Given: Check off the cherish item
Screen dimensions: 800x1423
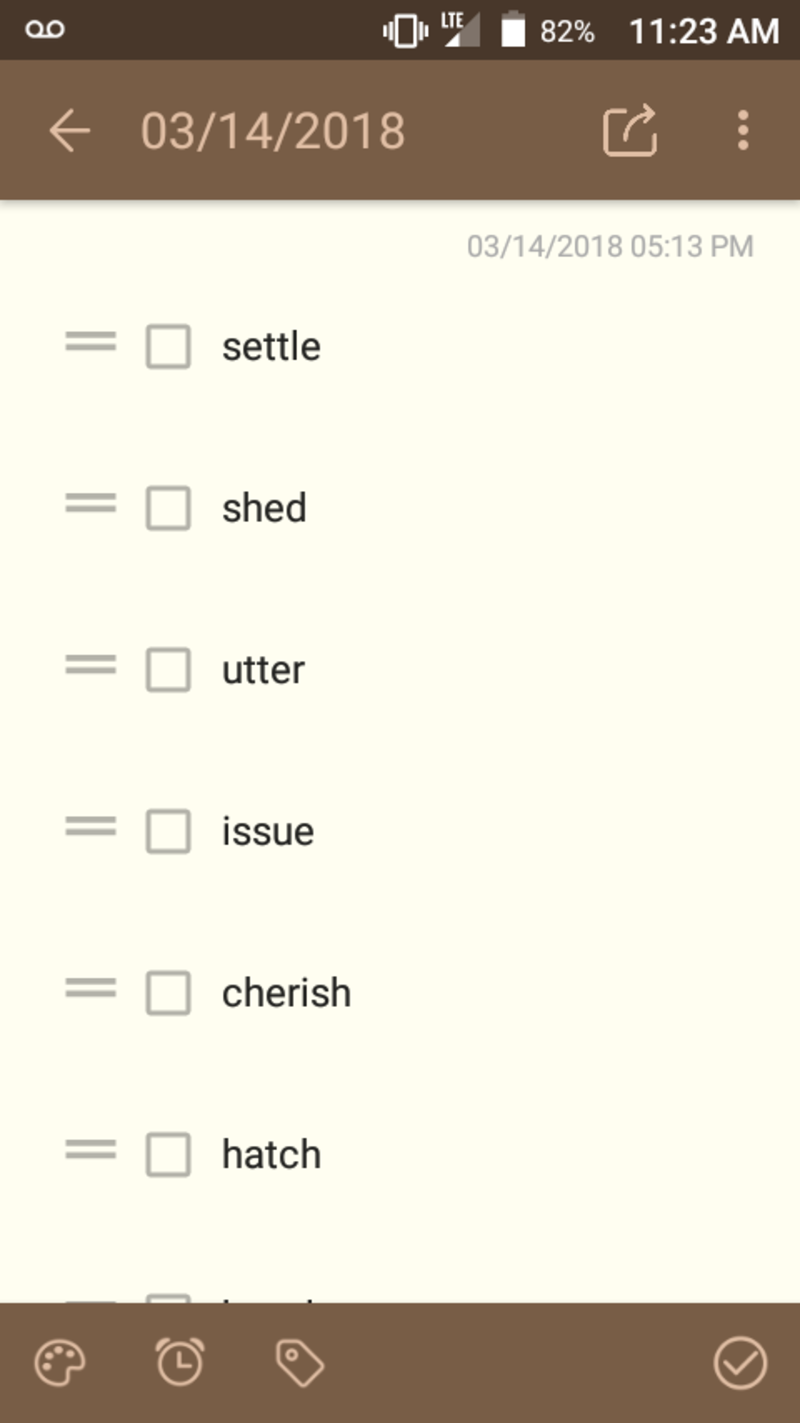Looking at the screenshot, I should (x=168, y=993).
